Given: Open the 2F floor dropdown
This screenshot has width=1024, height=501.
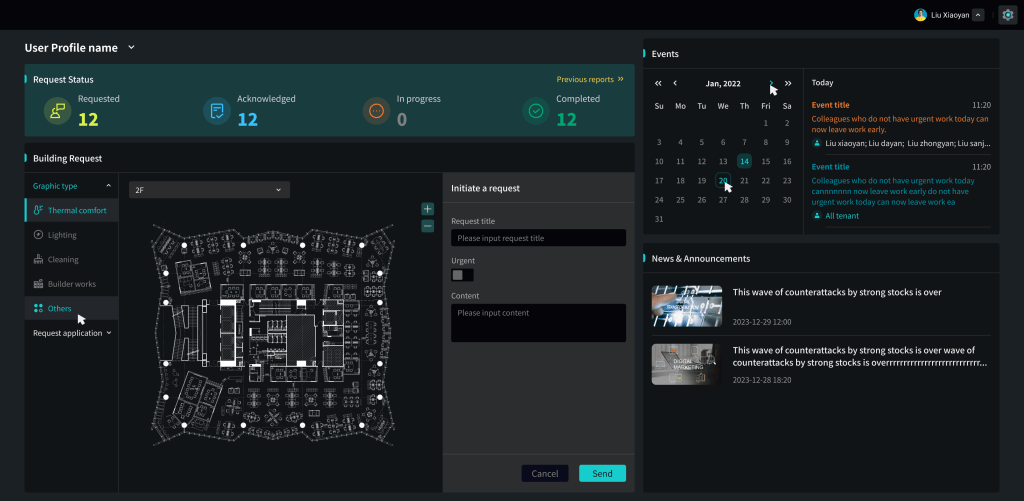Looking at the screenshot, I should coord(209,190).
